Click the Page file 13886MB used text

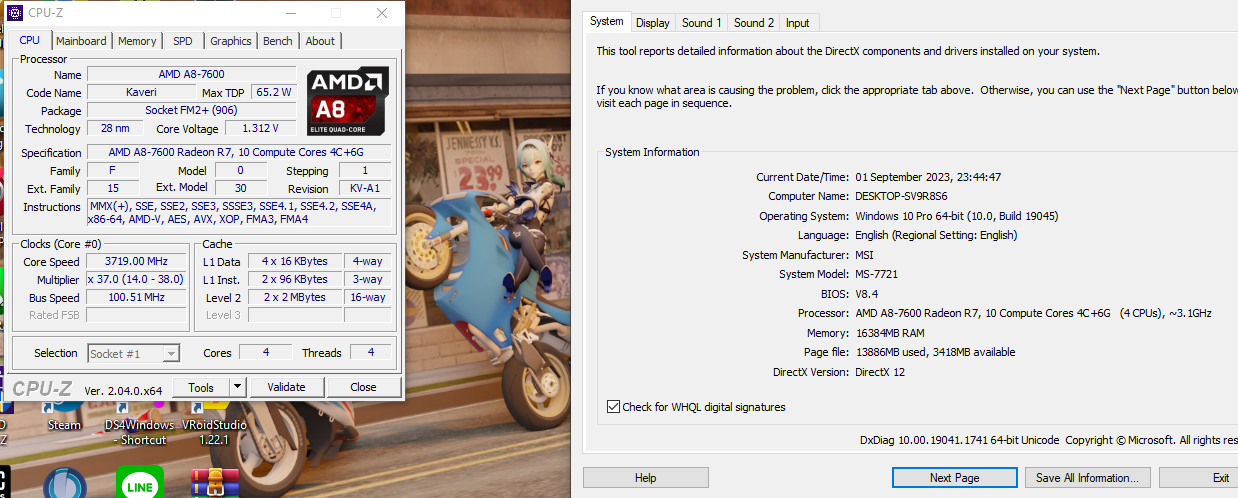935,352
